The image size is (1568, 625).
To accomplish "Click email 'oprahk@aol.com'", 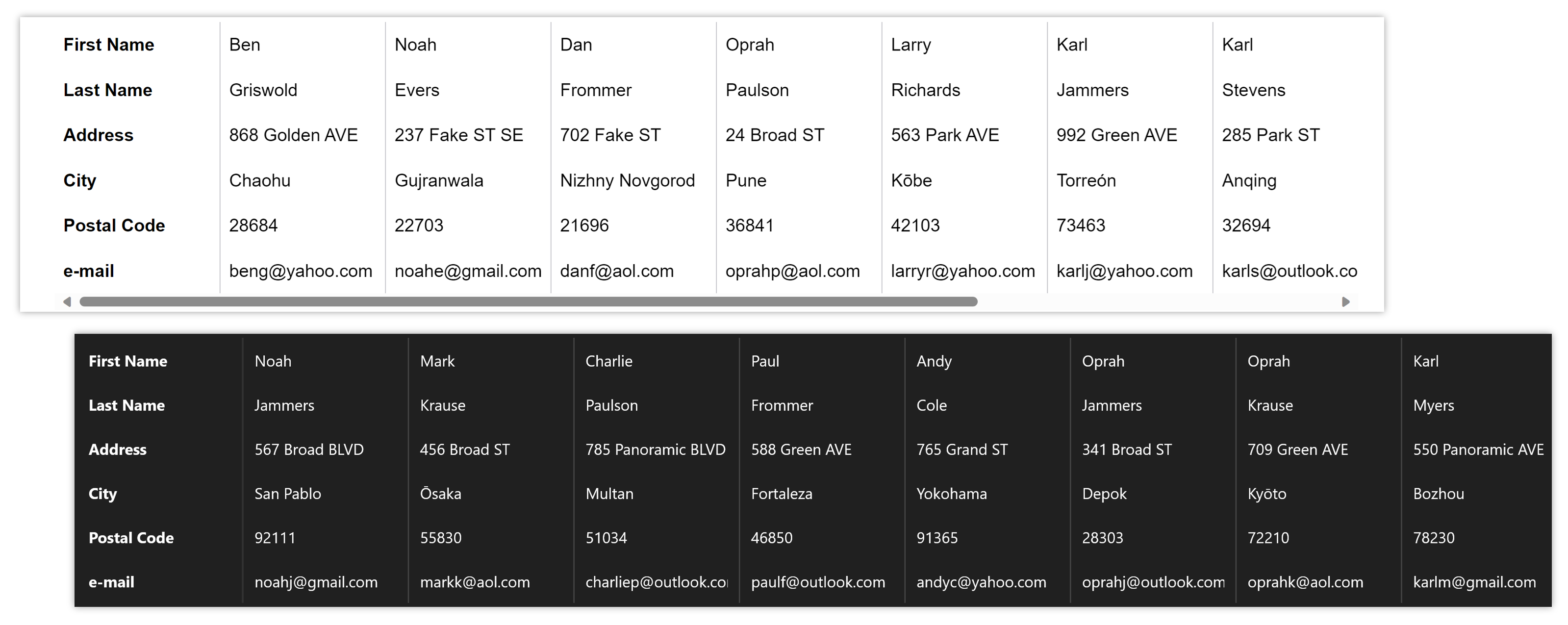I will (x=1306, y=582).
